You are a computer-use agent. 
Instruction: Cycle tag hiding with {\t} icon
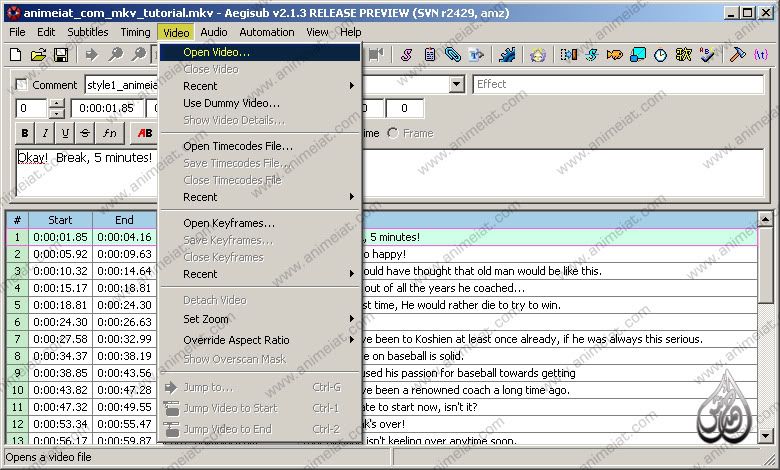[x=761, y=55]
